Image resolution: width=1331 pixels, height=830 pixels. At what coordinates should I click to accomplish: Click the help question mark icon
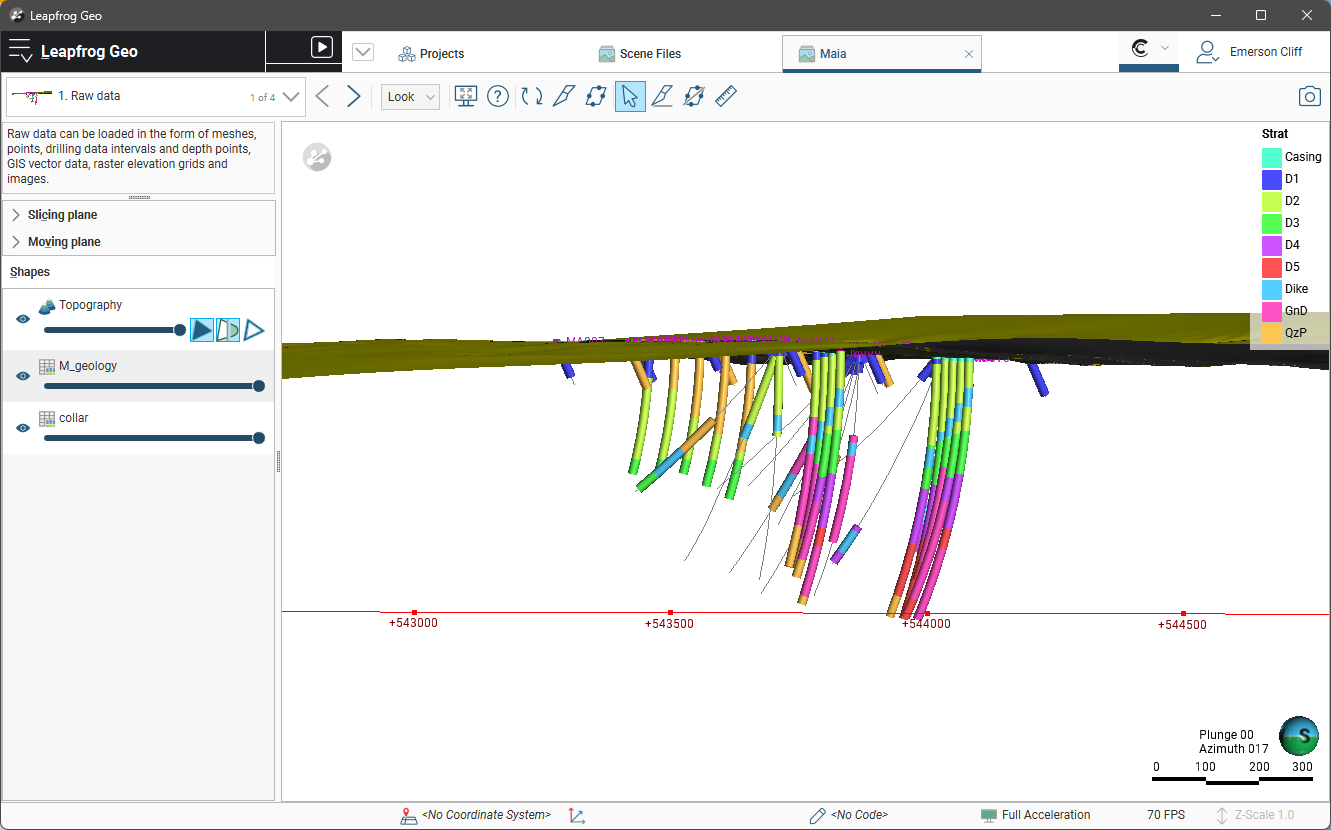point(498,97)
